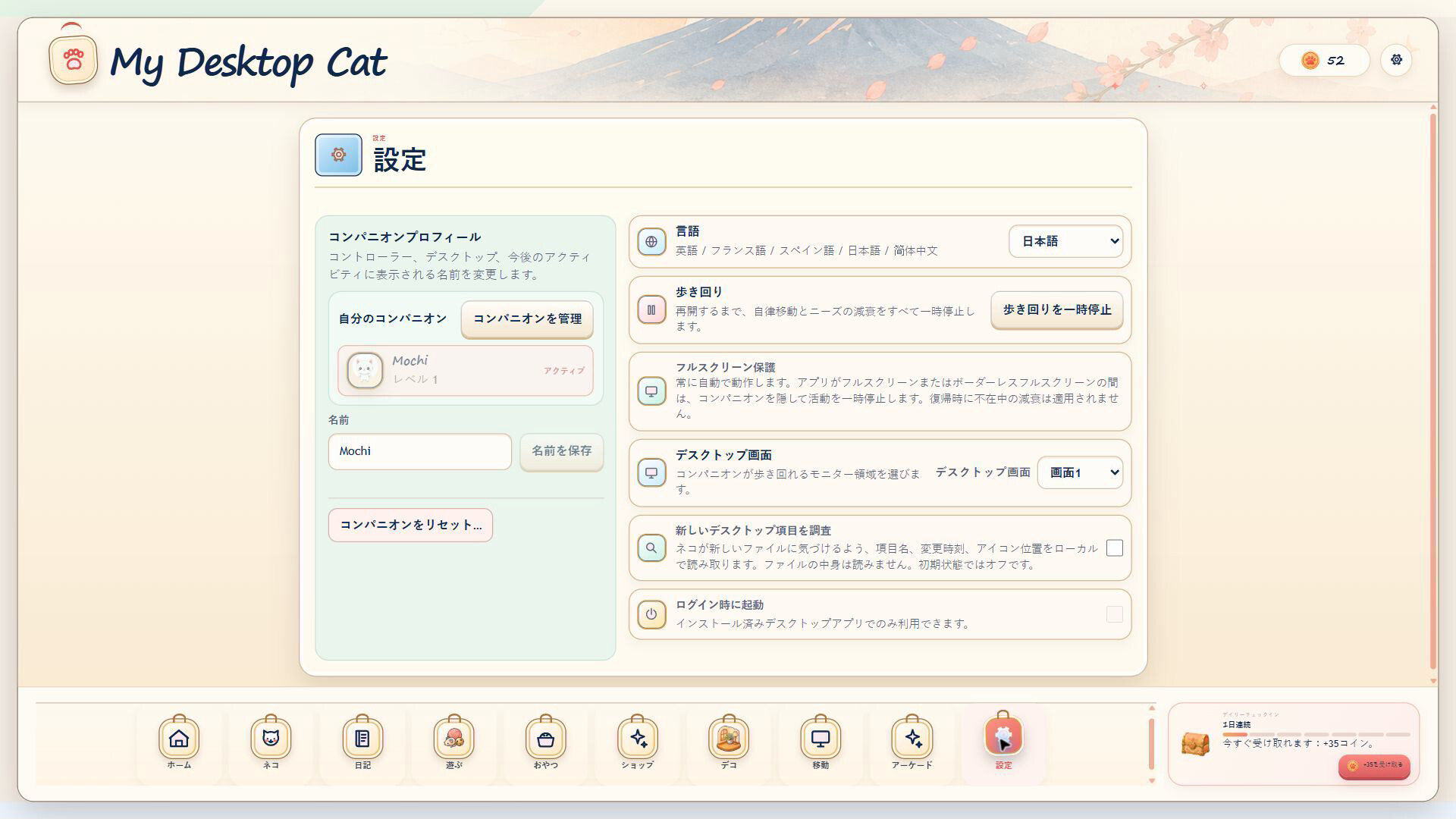Click the magnifier icon in 新しいデスクトップ項目 row

tap(651, 548)
